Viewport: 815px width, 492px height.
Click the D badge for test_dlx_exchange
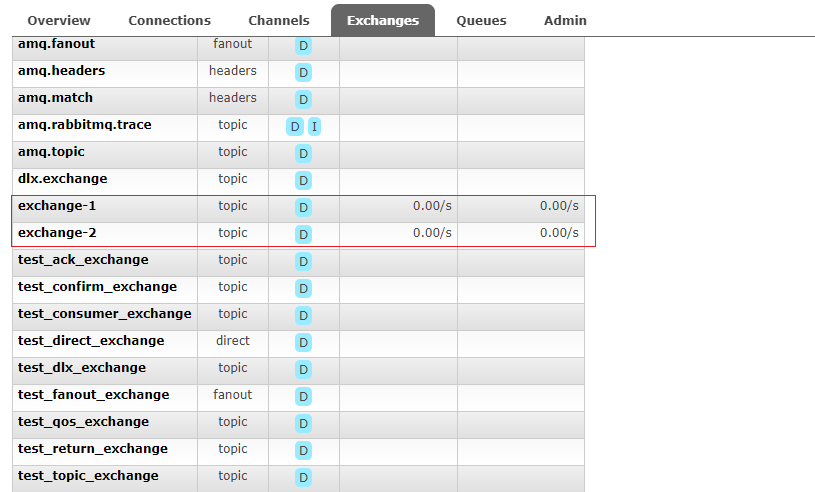[304, 370]
